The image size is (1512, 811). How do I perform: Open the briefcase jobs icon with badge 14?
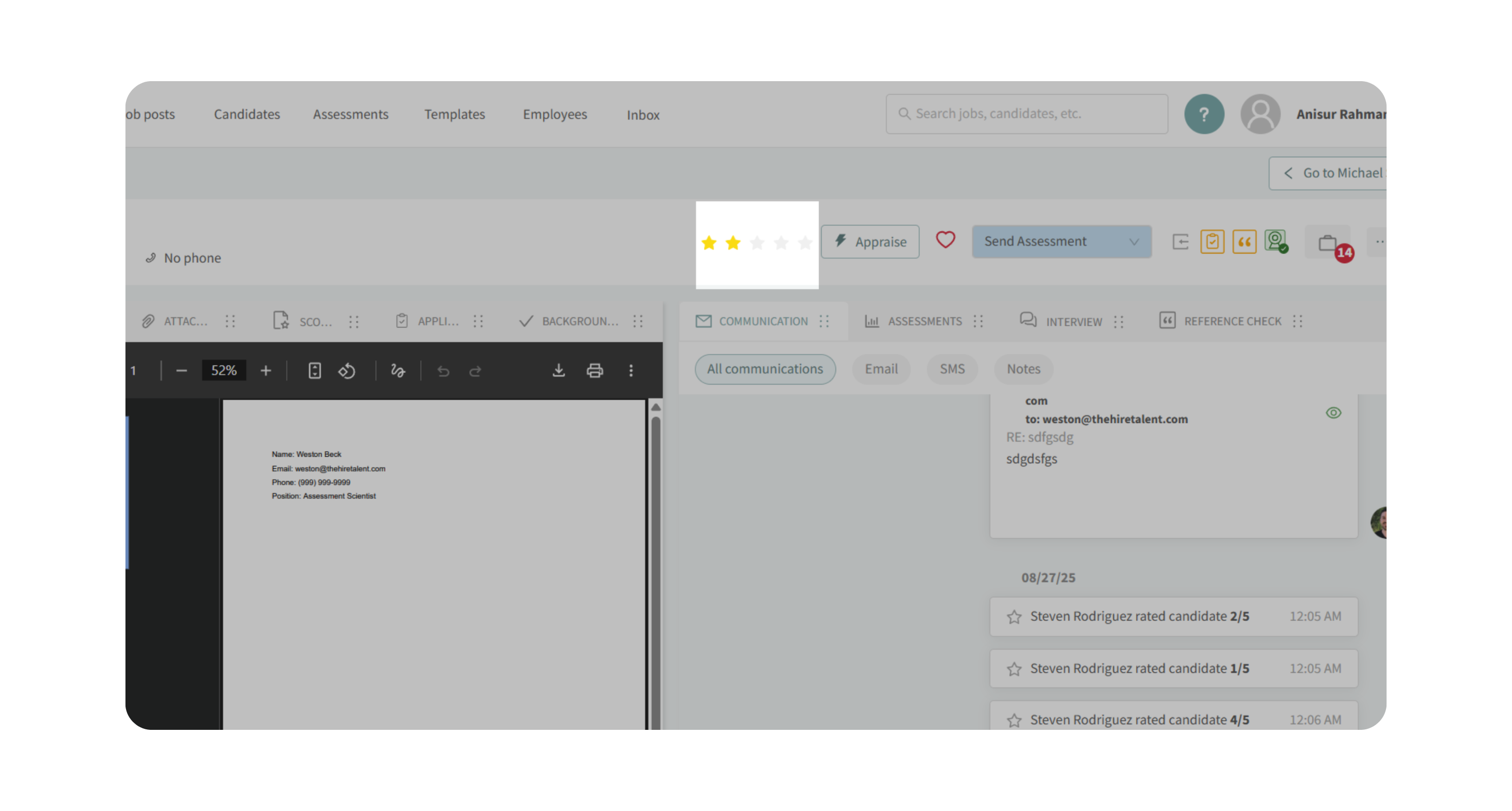point(1327,242)
